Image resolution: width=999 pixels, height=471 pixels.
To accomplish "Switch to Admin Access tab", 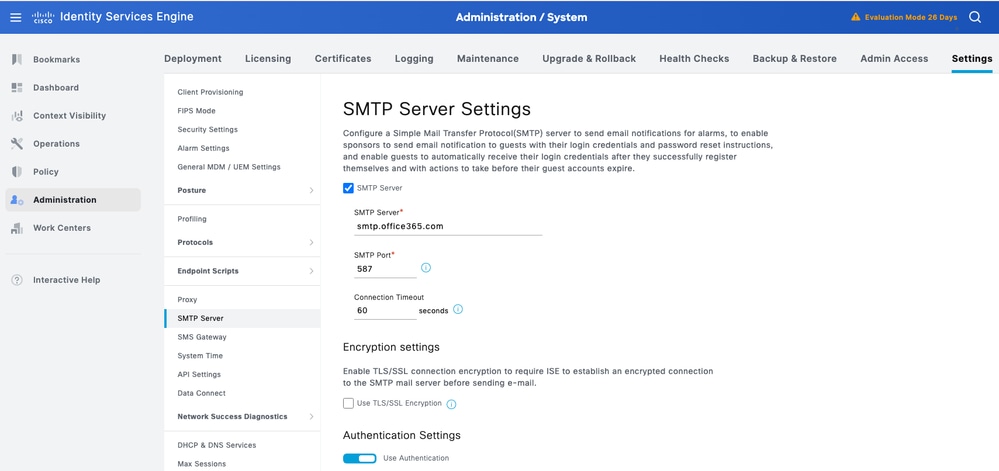I will 895,59.
